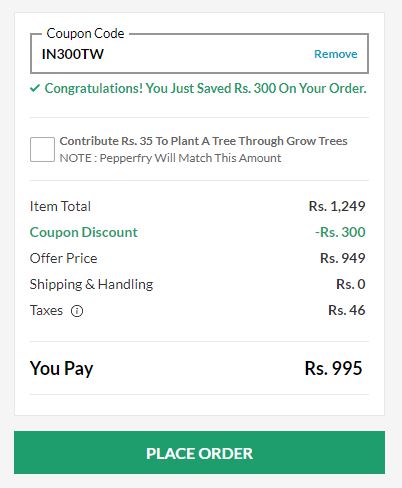Click the Shipping & Handling label

pos(91,284)
